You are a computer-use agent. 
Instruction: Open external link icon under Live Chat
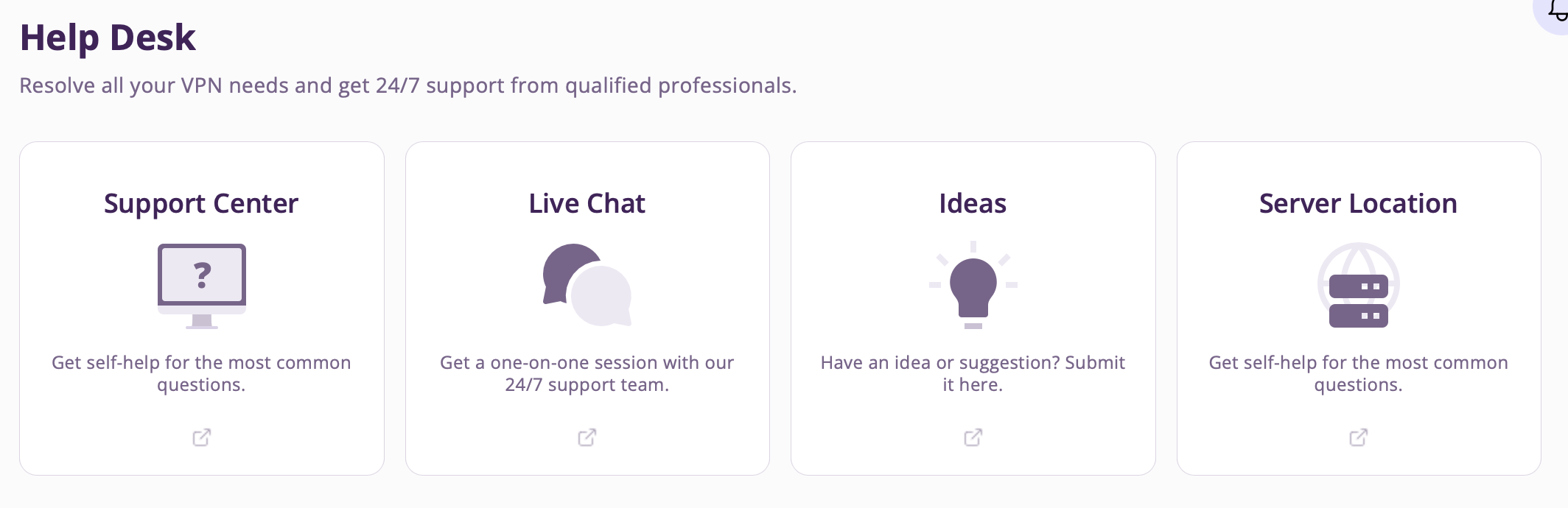(x=587, y=437)
